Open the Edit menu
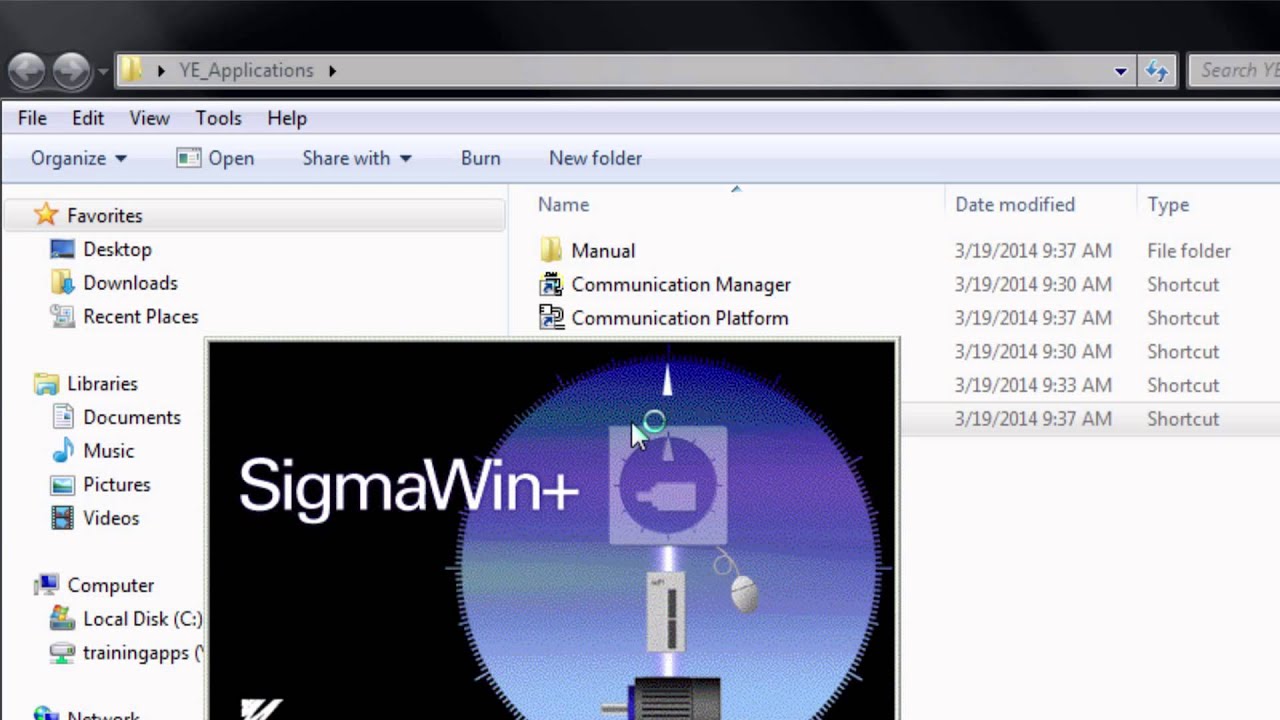The height and width of the screenshot is (720, 1280). click(x=88, y=118)
